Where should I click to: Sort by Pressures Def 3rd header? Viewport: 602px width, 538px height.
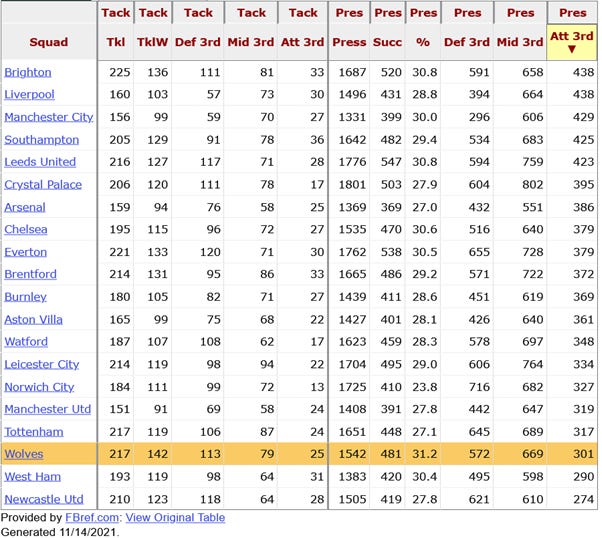(467, 42)
